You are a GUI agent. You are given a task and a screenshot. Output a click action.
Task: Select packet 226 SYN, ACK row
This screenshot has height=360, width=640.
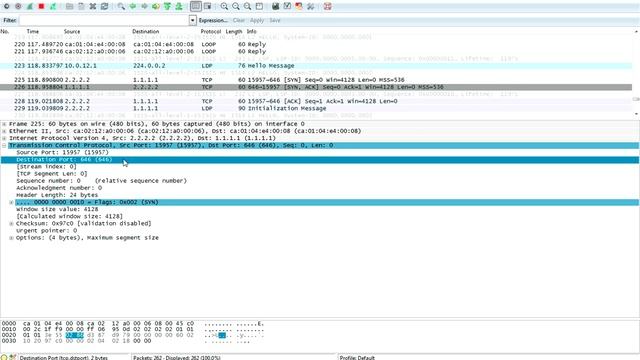click(x=316, y=87)
